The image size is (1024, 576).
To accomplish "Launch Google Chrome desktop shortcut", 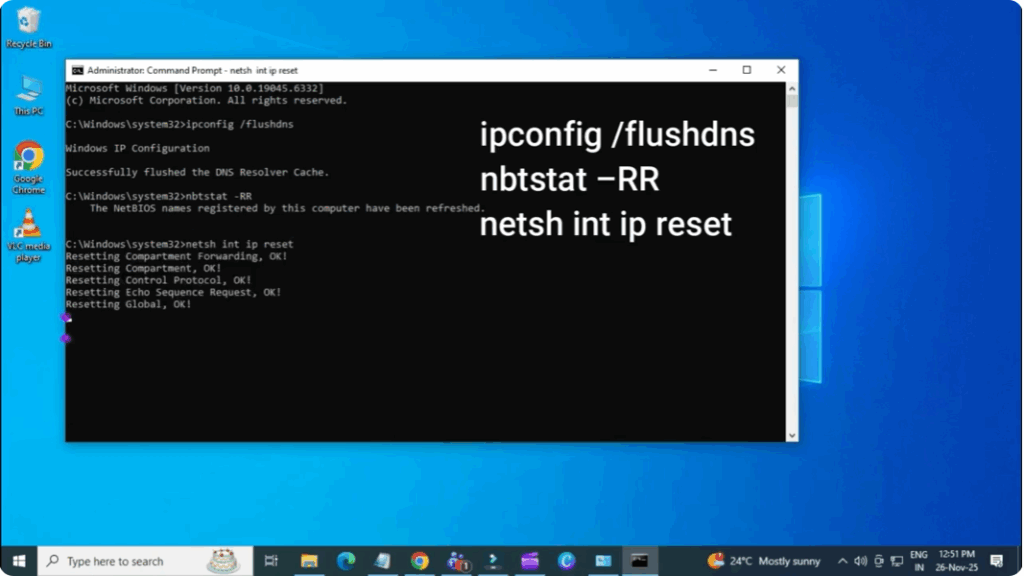I will 29,162.
